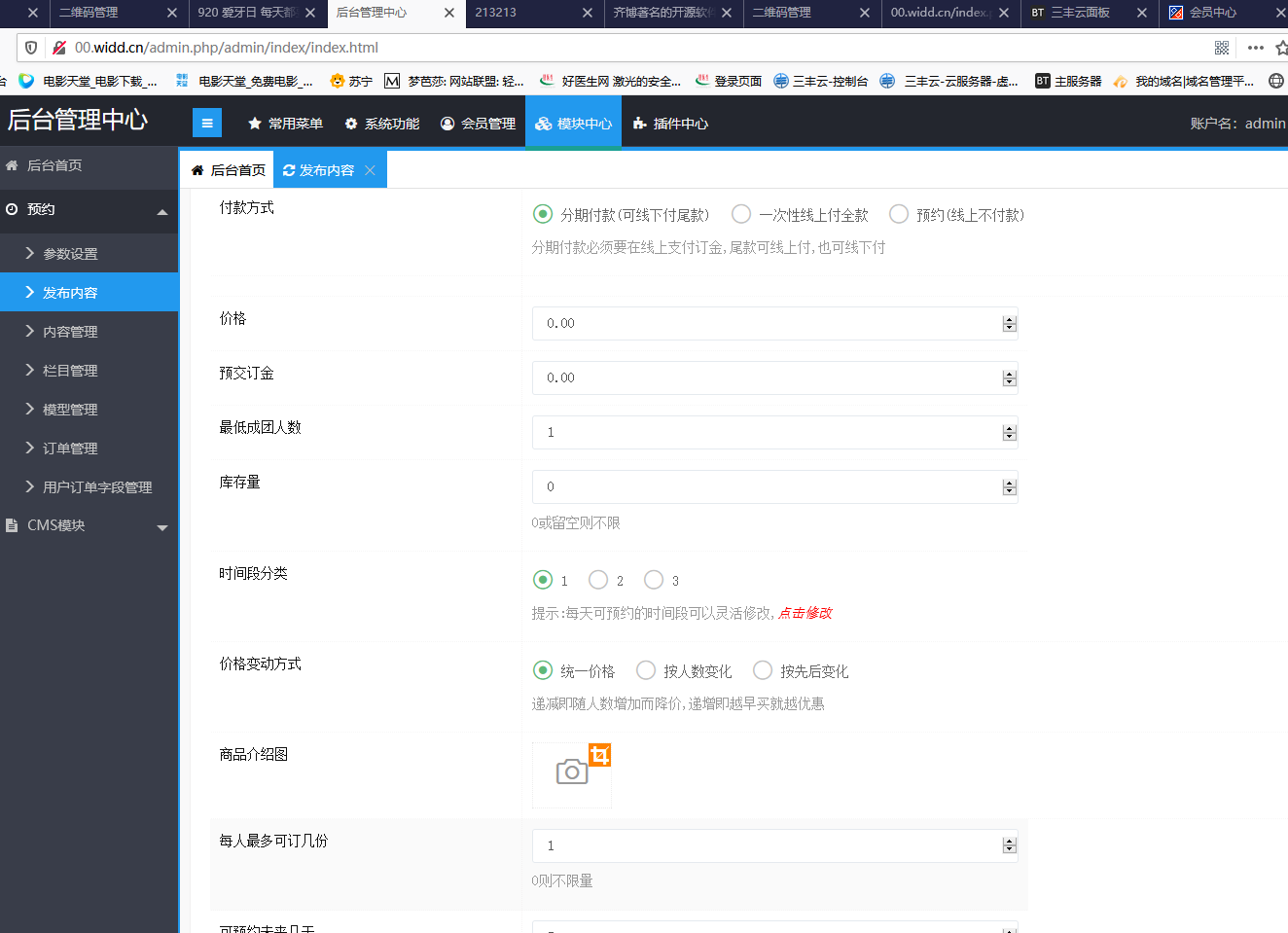Viewport: 1288px width, 933px height.
Task: Click the 价格 stepper spinner control
Action: [1009, 323]
